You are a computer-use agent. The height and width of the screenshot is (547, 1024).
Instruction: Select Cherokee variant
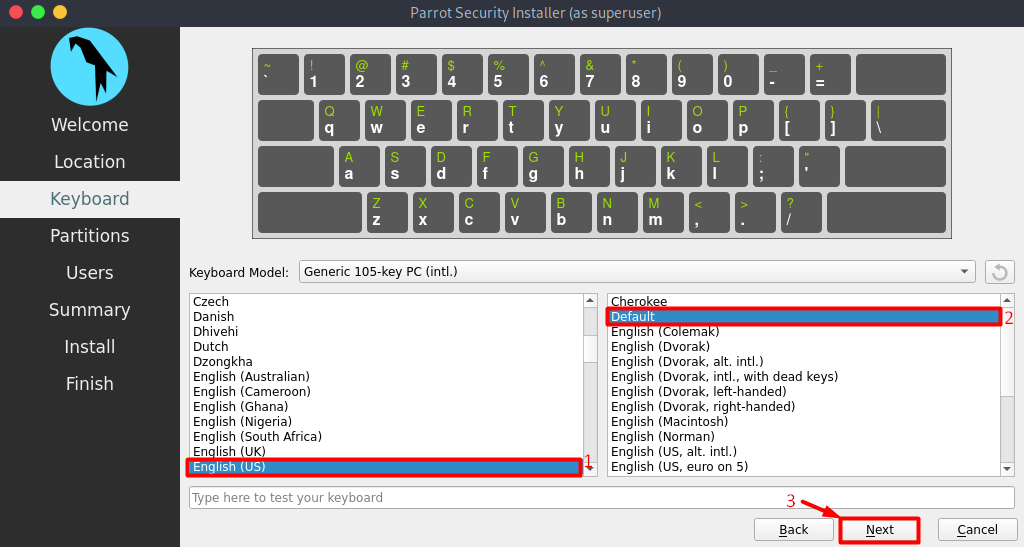click(x=804, y=302)
